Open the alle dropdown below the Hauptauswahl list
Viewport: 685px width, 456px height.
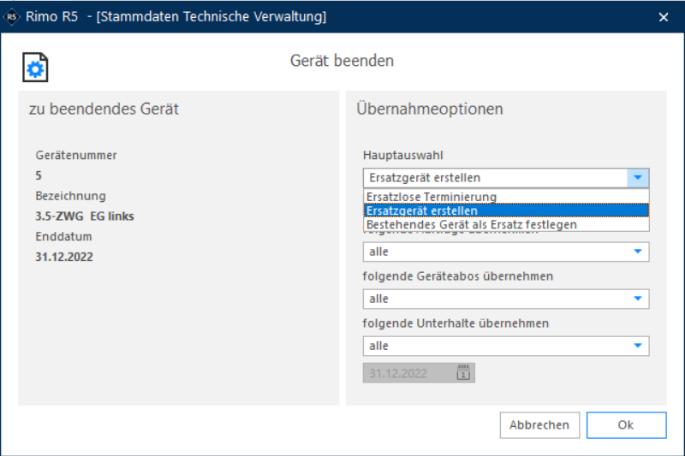tap(506, 252)
